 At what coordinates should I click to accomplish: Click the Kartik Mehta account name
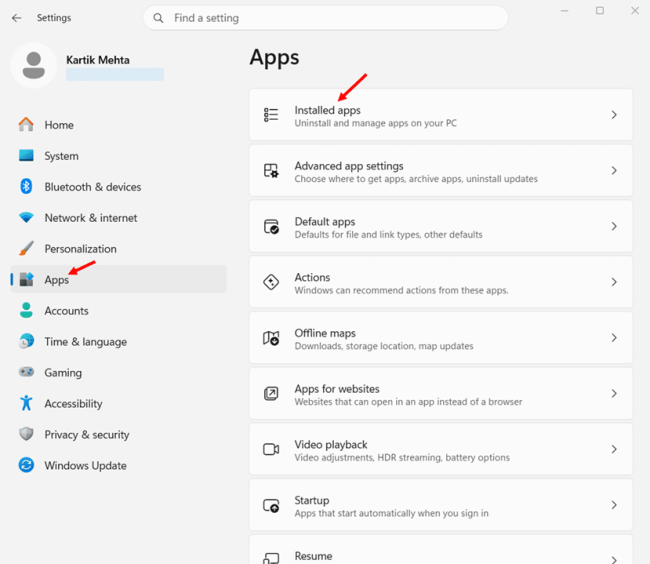point(98,60)
